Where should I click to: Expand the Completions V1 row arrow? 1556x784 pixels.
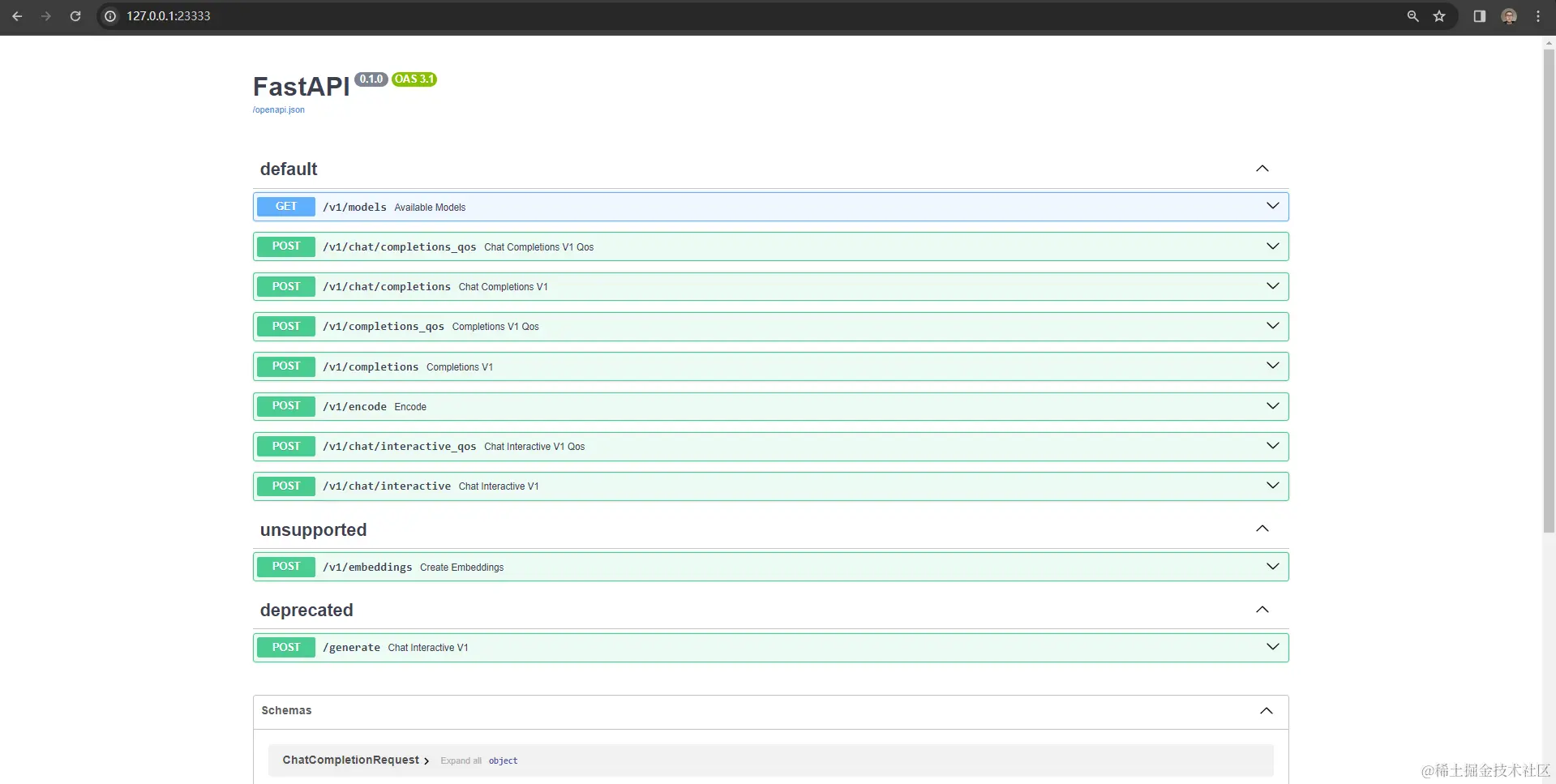[x=1273, y=366]
